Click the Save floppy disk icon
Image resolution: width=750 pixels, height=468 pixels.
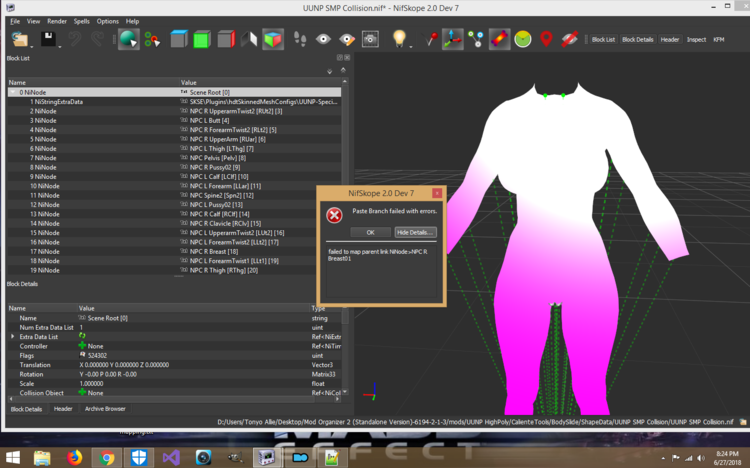tap(48, 39)
